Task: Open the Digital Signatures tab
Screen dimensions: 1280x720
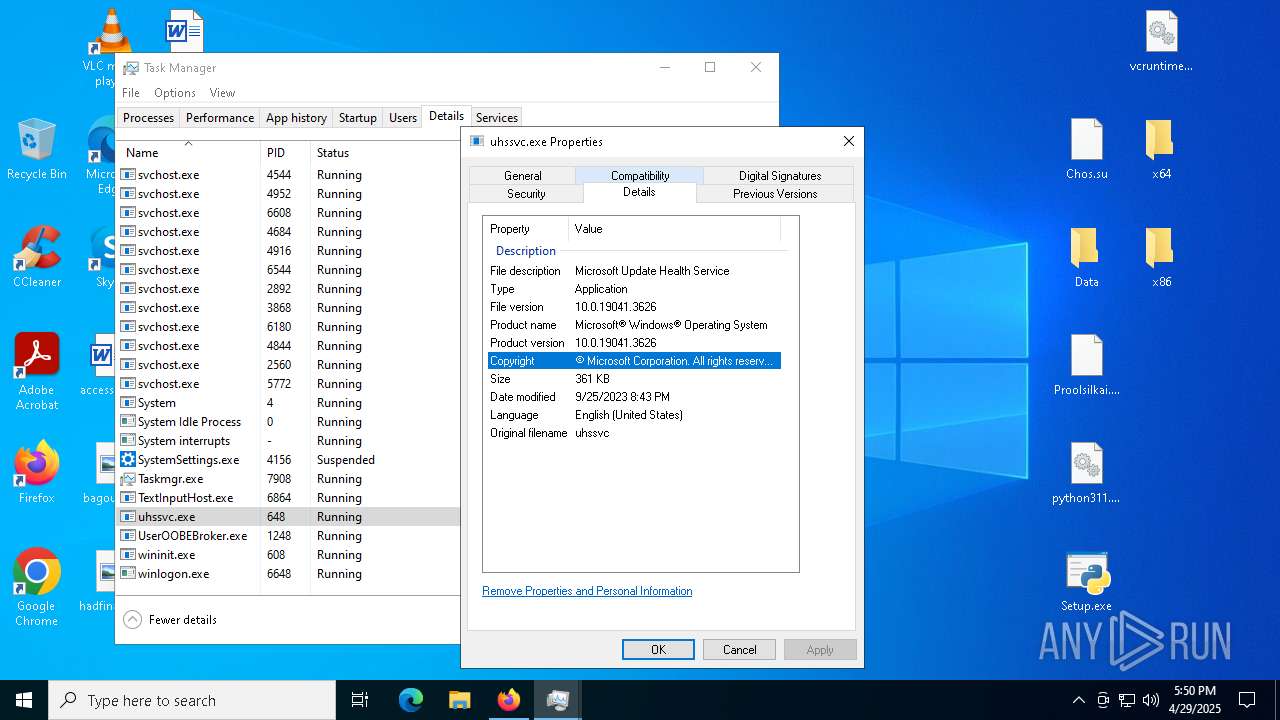Action: 780,176
